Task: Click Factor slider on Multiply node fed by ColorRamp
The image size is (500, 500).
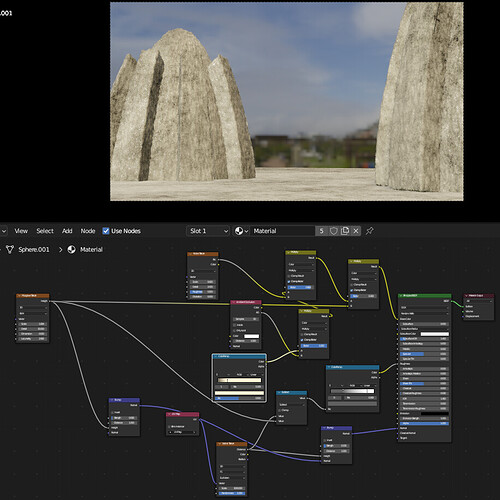Action: 314,346
